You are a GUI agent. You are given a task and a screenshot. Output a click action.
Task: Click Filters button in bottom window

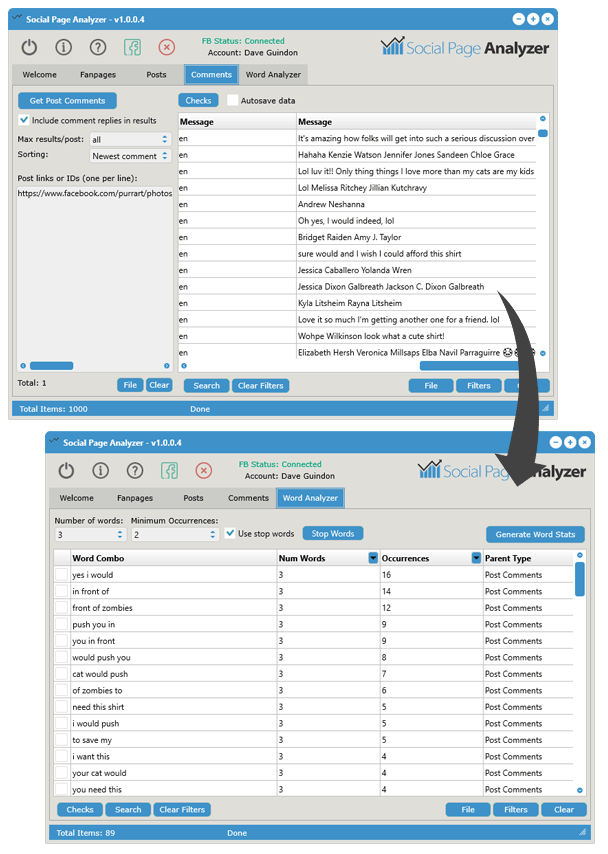(515, 809)
